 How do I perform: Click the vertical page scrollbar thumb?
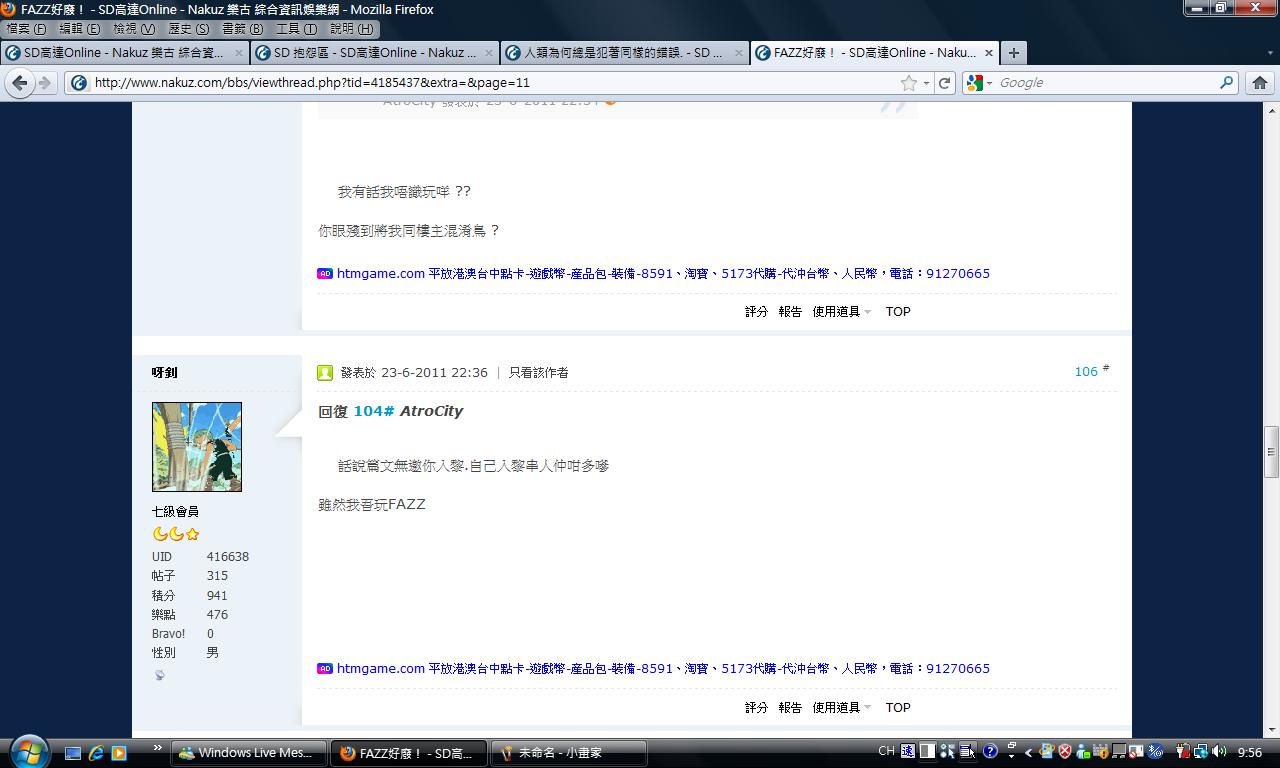(1271, 452)
